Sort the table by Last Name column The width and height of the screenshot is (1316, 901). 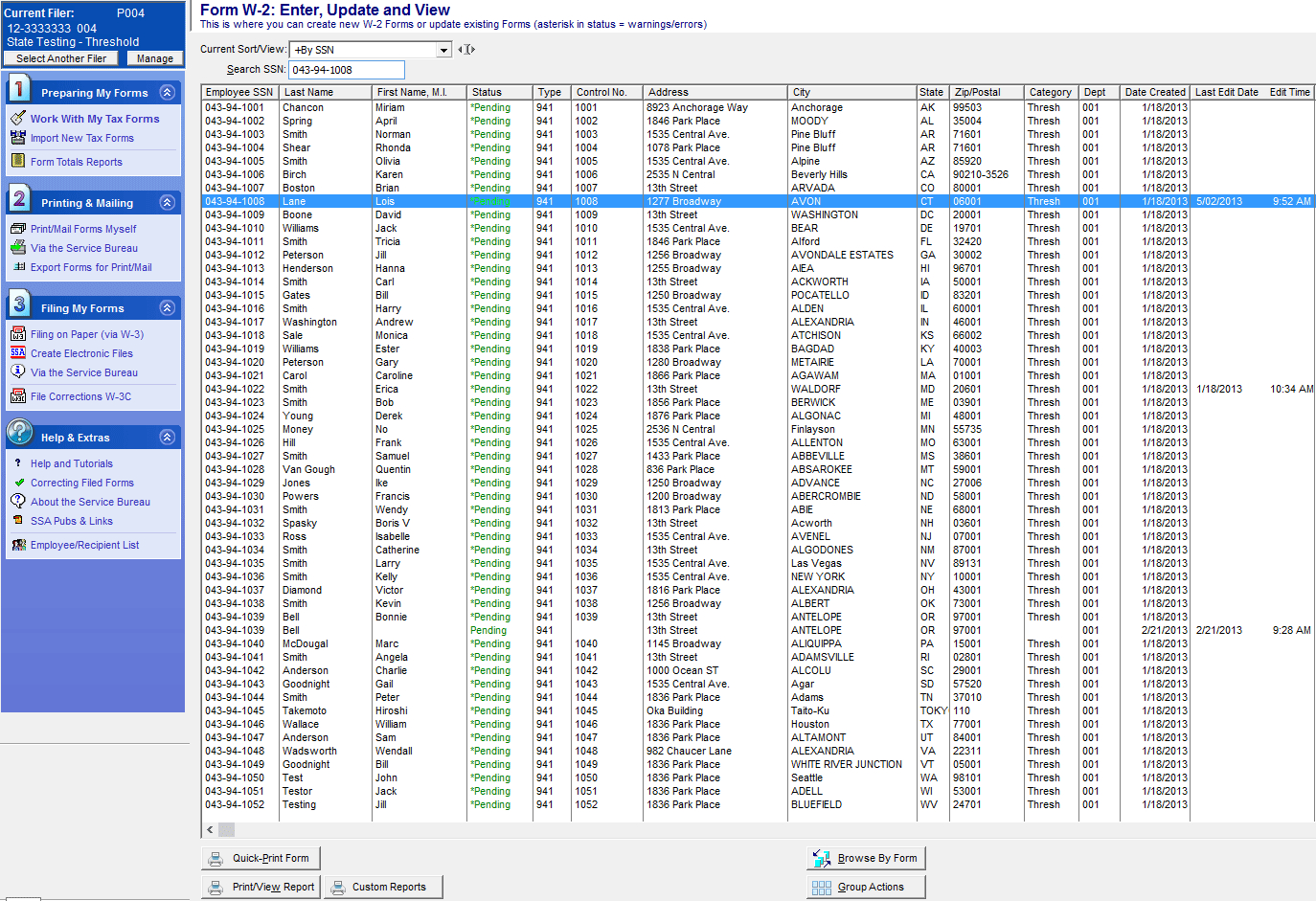325,92
